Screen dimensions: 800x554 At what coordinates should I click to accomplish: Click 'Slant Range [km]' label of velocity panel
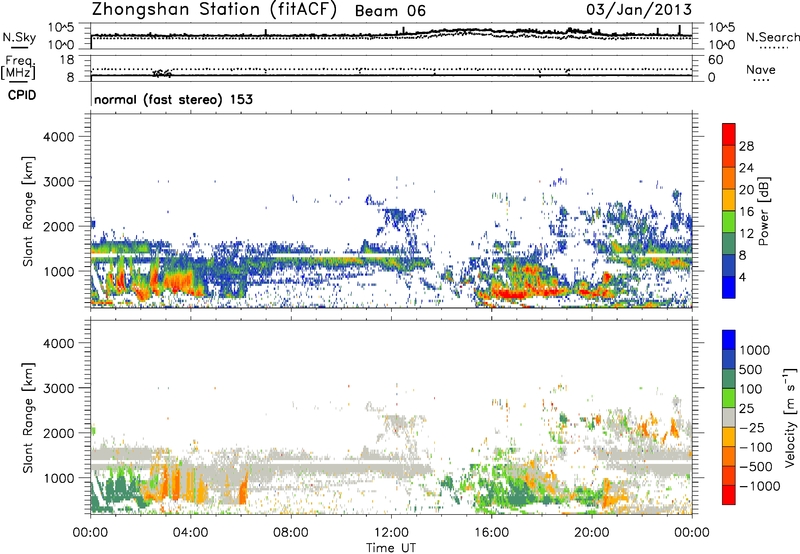(28, 417)
